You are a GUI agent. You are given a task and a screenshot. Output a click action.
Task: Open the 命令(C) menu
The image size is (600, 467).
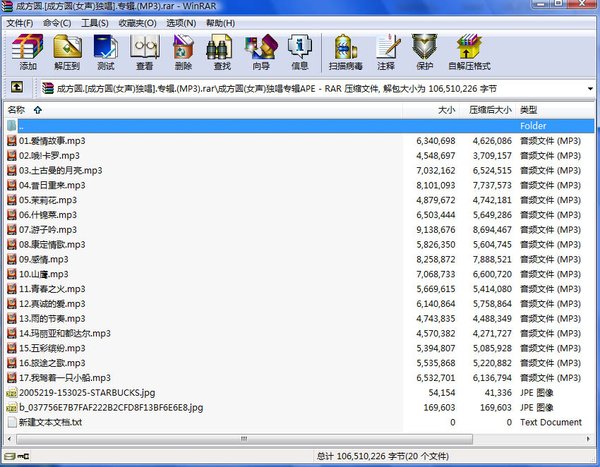pyautogui.click(x=57, y=23)
